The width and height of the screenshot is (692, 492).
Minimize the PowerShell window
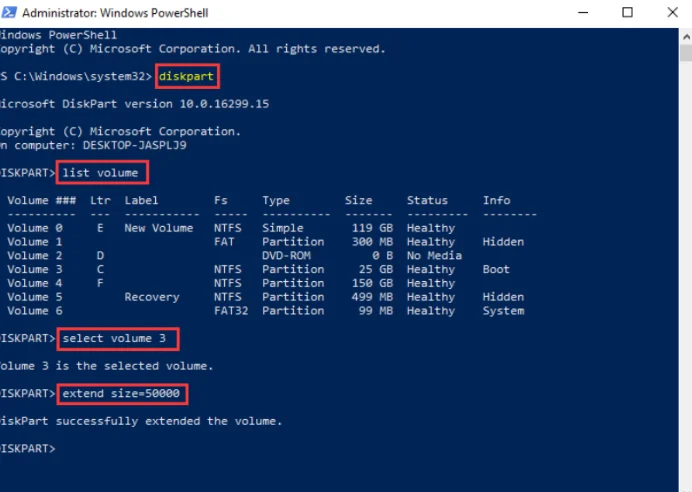(583, 12)
